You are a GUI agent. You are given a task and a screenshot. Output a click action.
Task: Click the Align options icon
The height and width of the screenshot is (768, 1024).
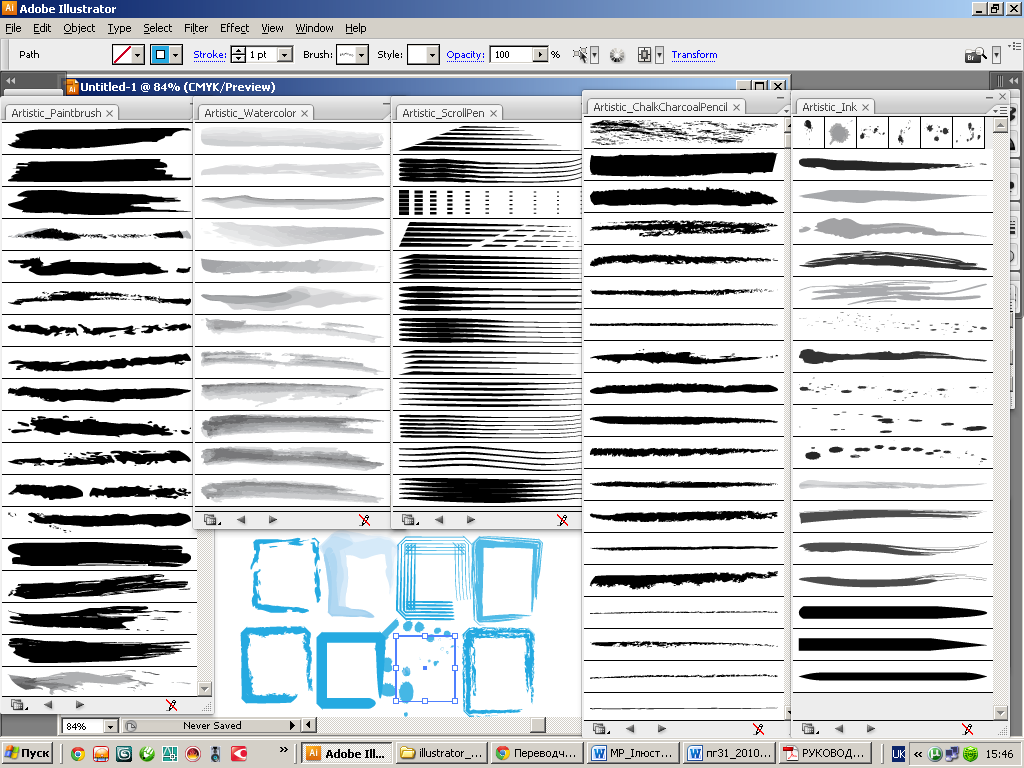point(644,55)
